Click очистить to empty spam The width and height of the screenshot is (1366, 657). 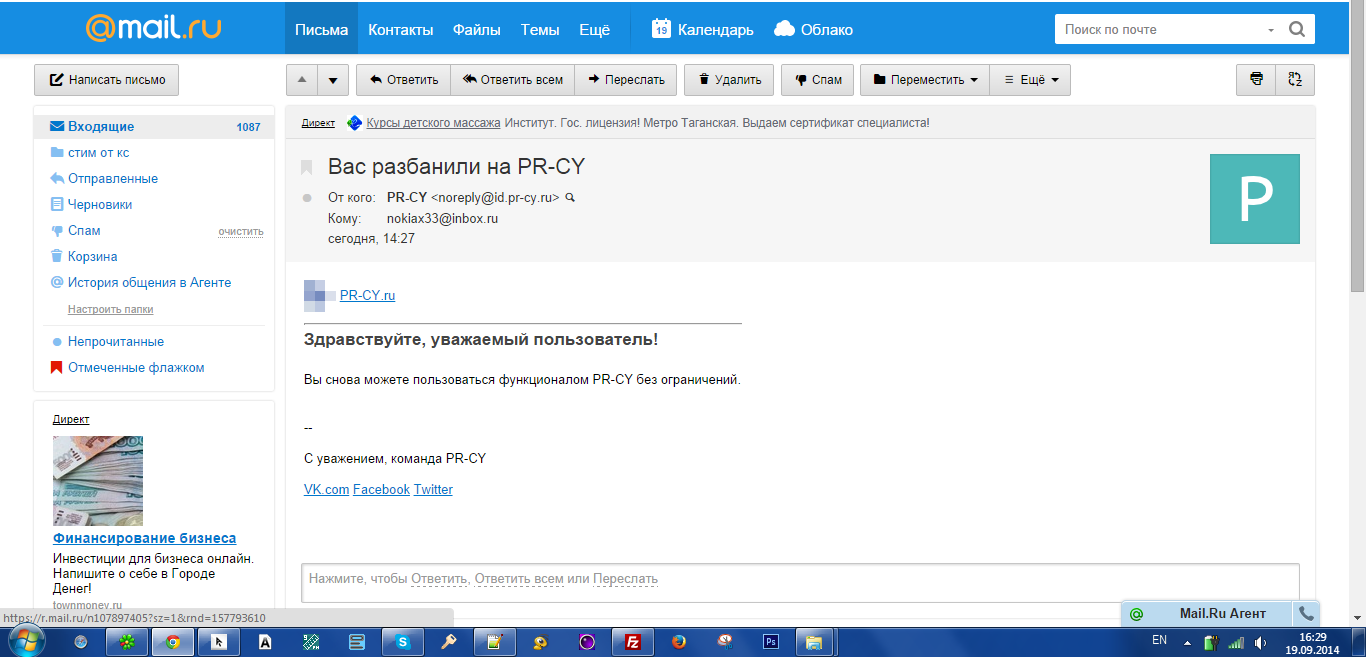[241, 232]
